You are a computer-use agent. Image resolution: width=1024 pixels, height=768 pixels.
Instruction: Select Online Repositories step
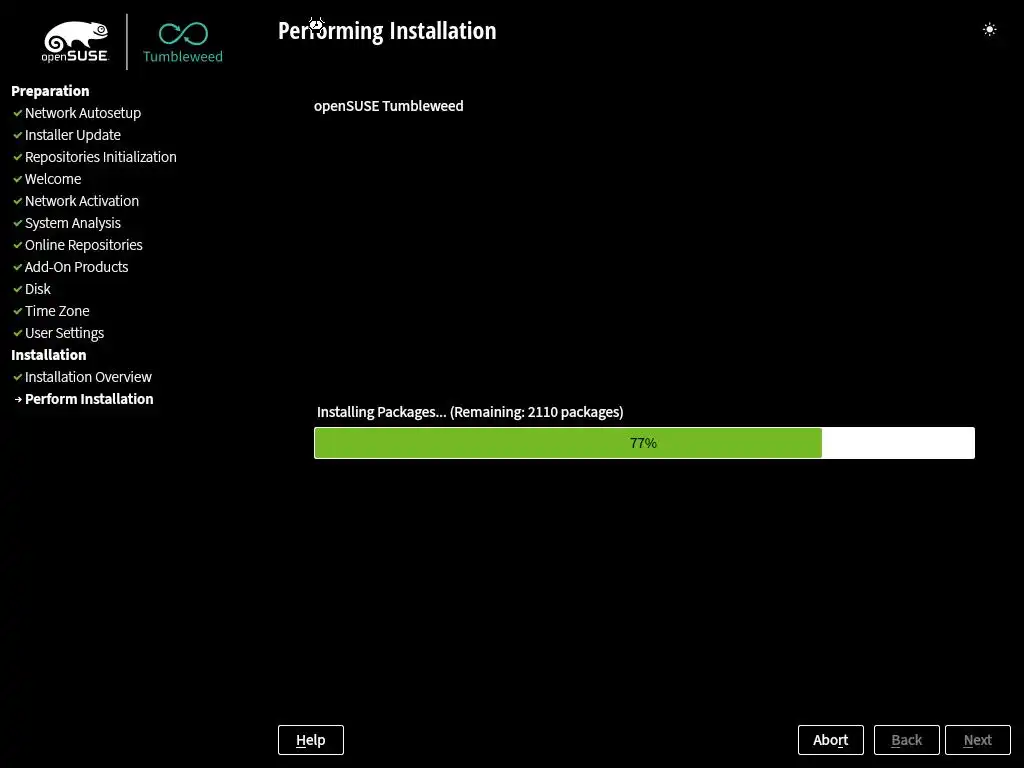(84, 245)
